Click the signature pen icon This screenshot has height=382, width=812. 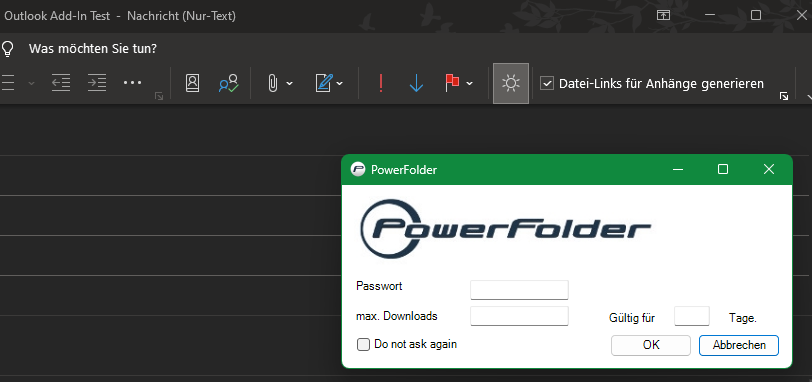tap(324, 83)
